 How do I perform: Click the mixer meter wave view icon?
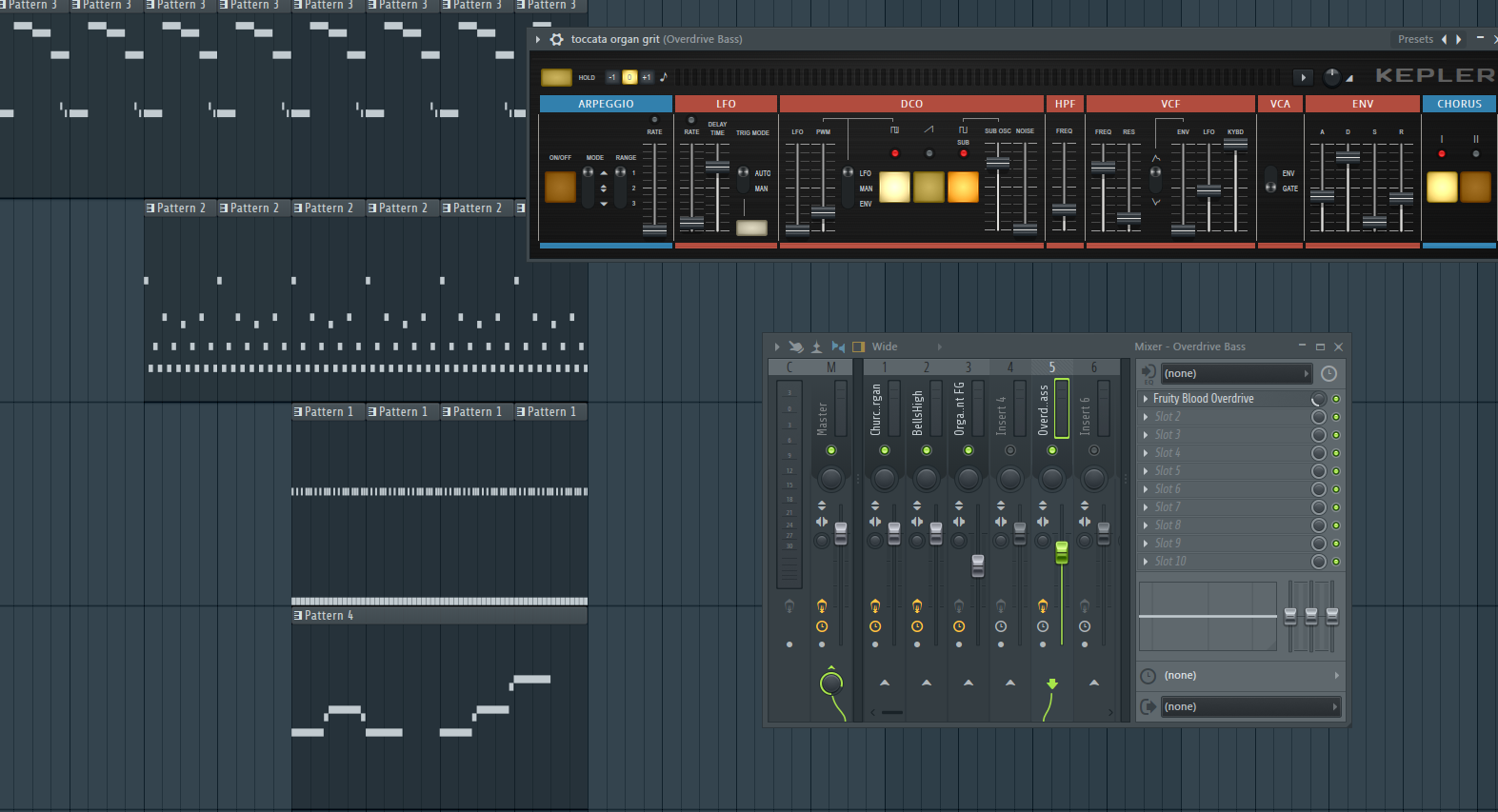click(817, 347)
